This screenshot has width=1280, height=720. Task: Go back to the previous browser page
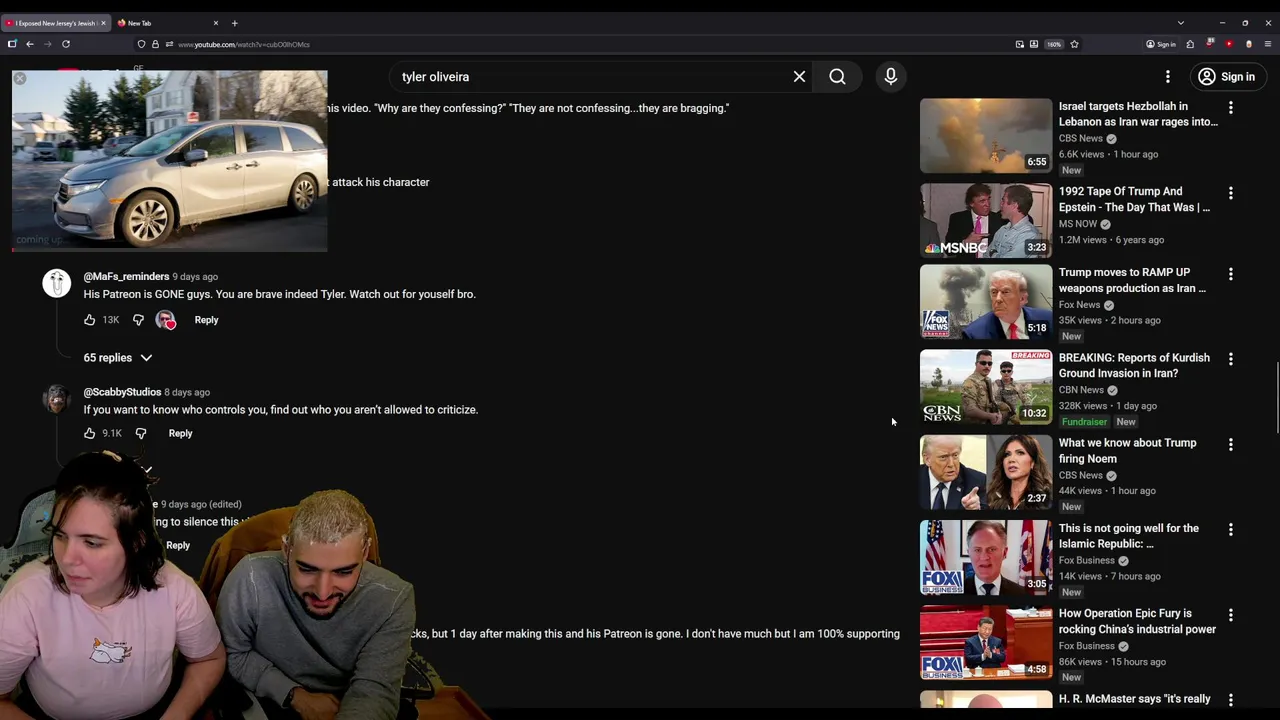pyautogui.click(x=30, y=44)
